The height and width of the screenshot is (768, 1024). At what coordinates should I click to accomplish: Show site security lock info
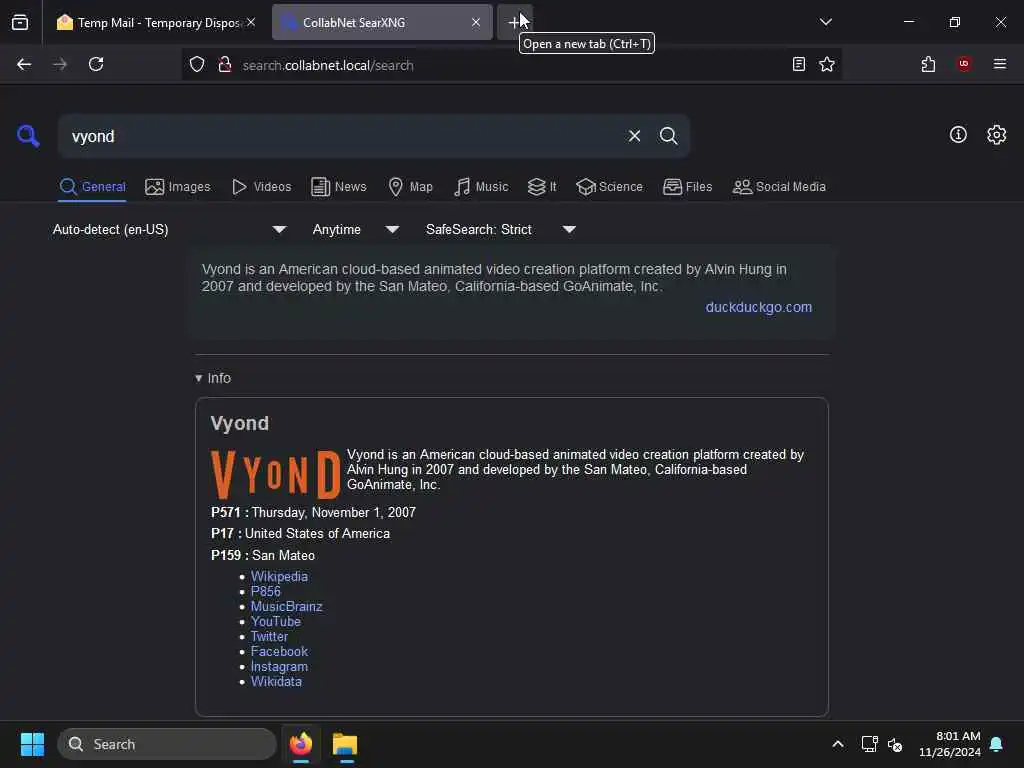[225, 64]
